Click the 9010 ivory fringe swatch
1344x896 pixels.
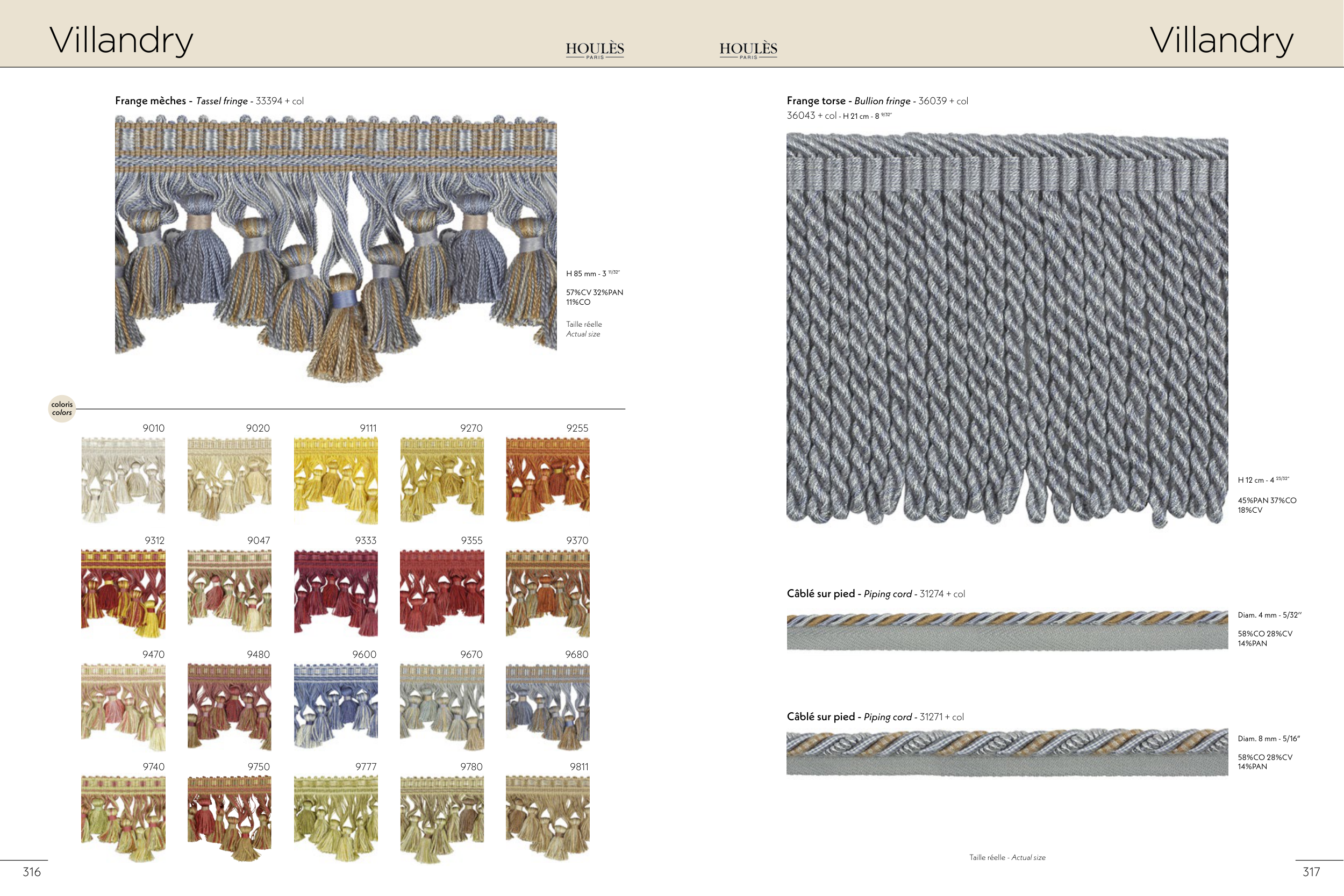coord(123,479)
